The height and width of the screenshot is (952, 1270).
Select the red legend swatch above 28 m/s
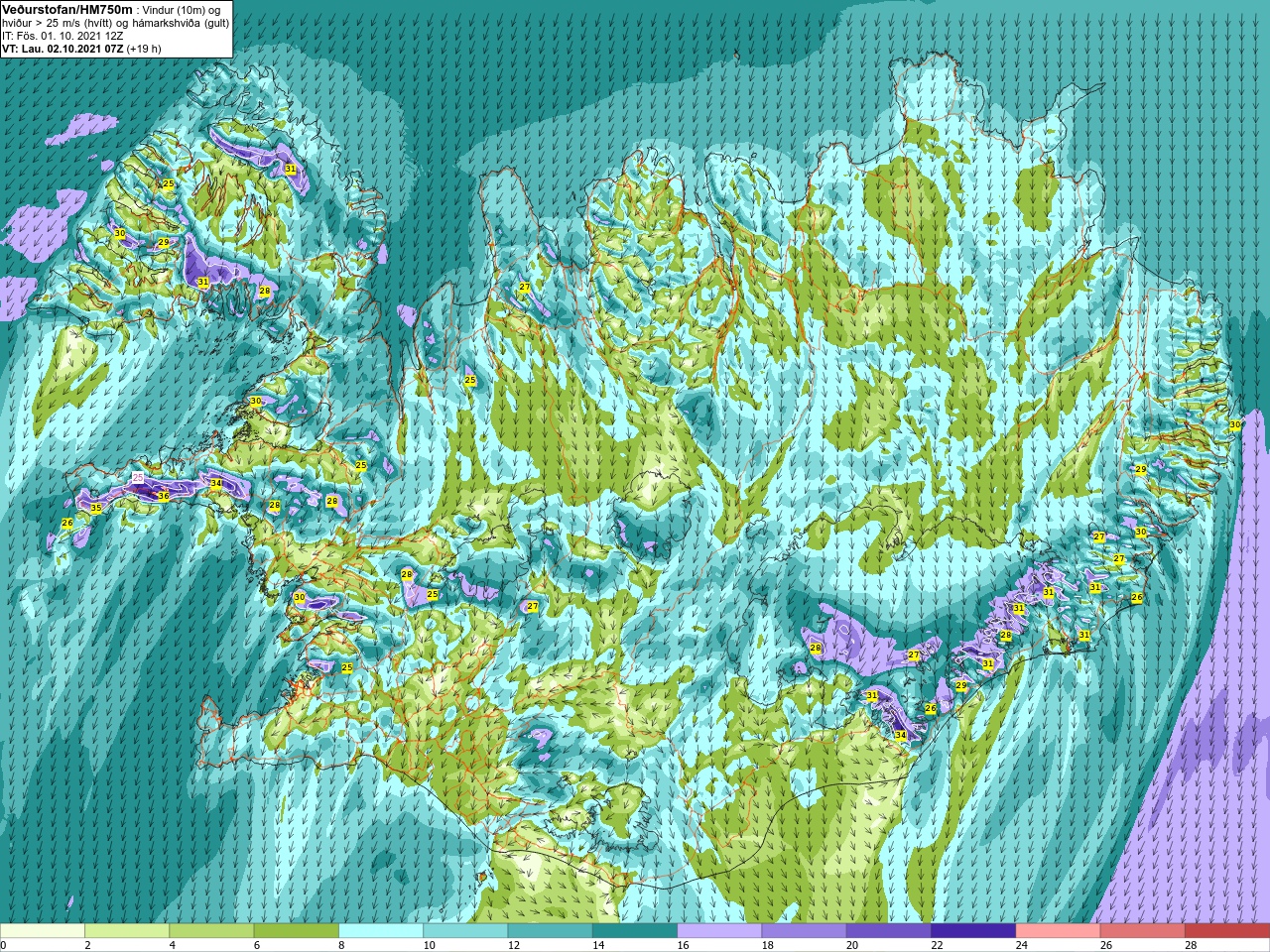[1227, 931]
